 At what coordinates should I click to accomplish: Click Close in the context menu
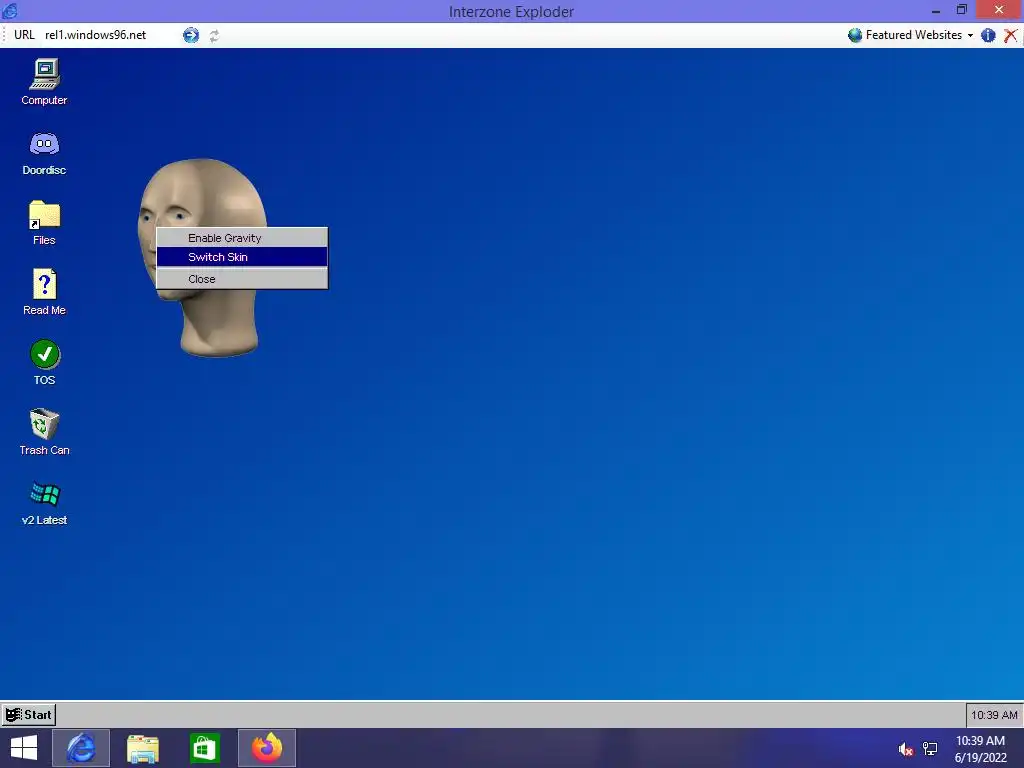point(242,279)
